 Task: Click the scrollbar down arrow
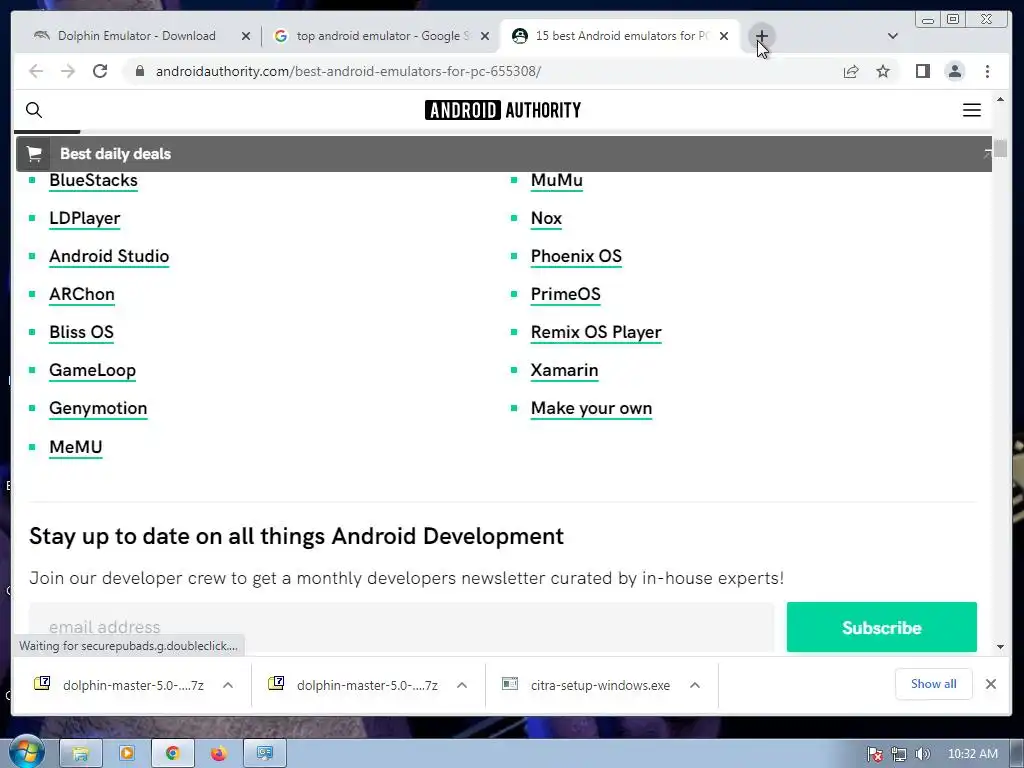pos(1000,647)
